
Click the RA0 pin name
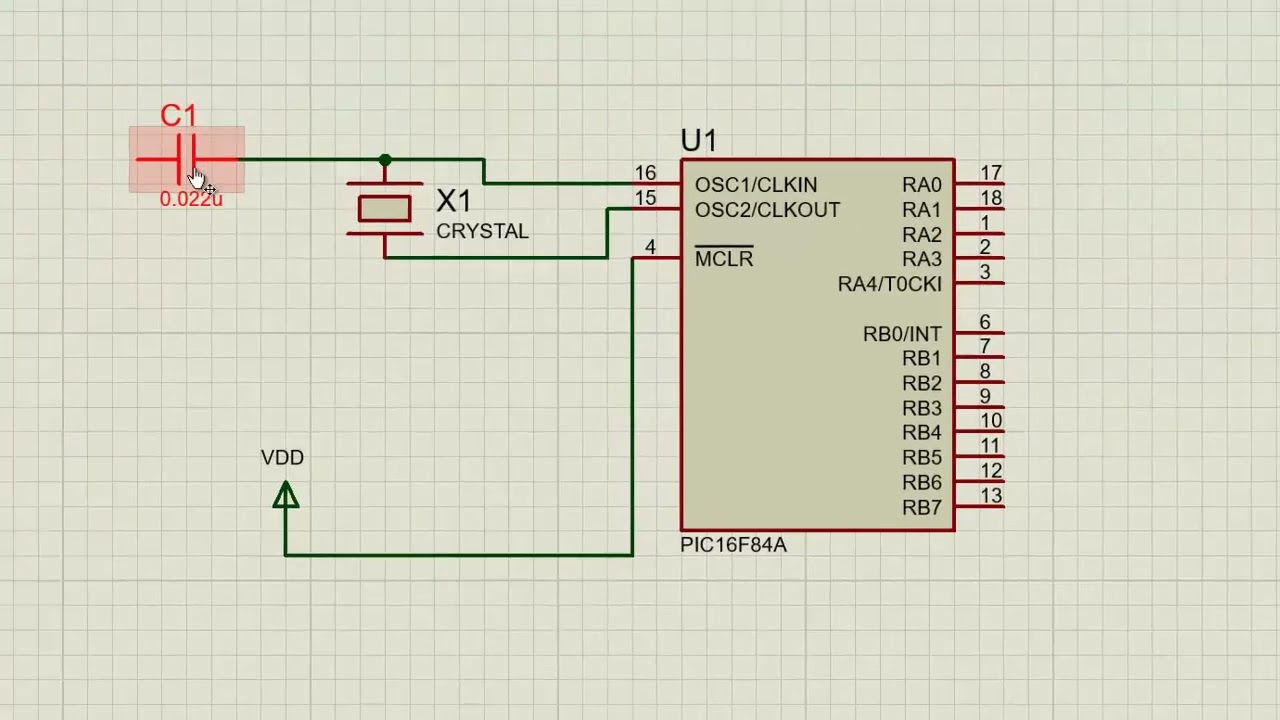[x=922, y=185]
